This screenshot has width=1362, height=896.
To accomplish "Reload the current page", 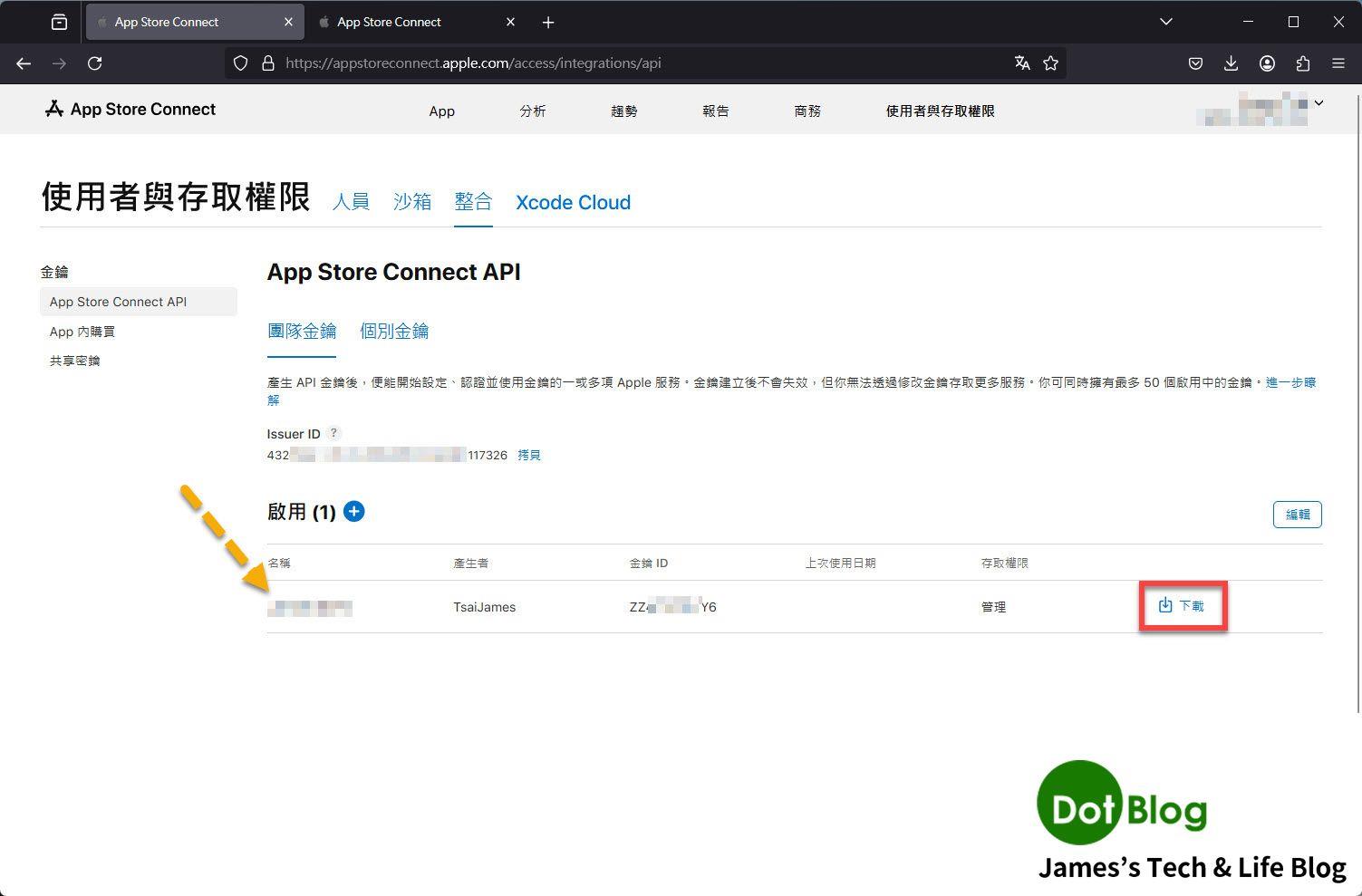I will point(94,63).
